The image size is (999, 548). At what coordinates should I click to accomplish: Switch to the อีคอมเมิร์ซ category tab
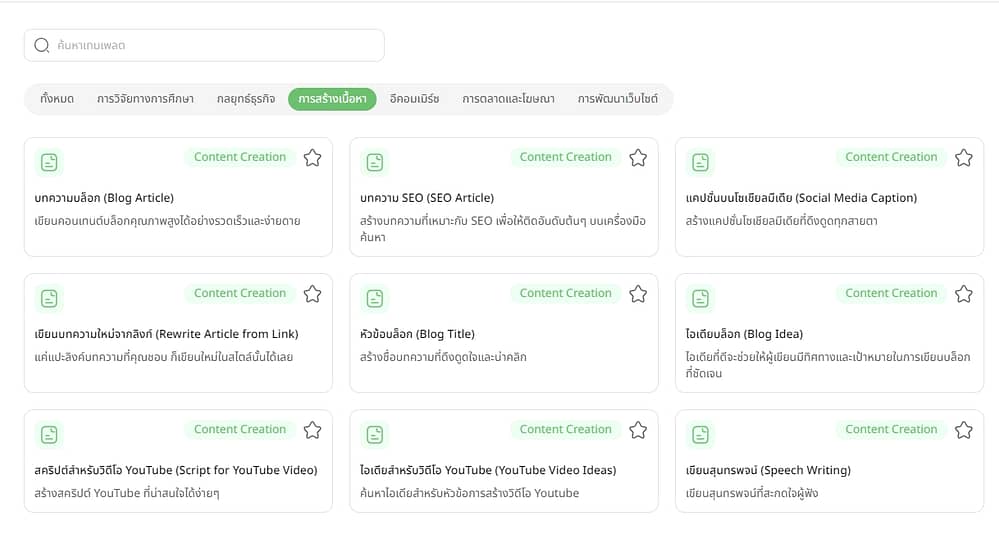click(x=414, y=99)
